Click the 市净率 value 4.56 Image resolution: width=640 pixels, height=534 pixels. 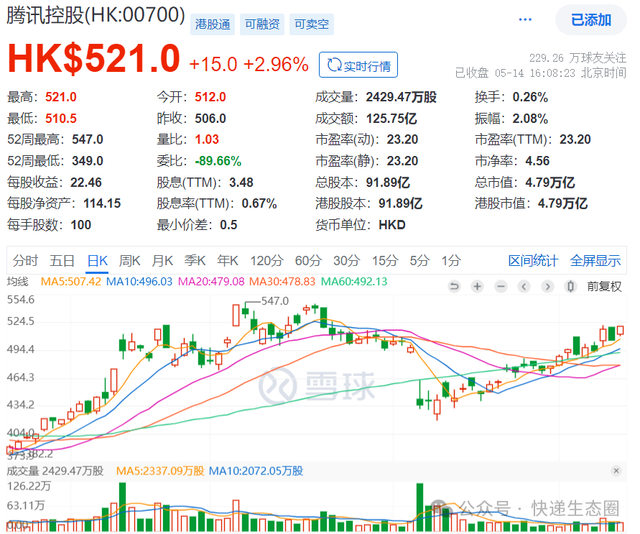537,161
